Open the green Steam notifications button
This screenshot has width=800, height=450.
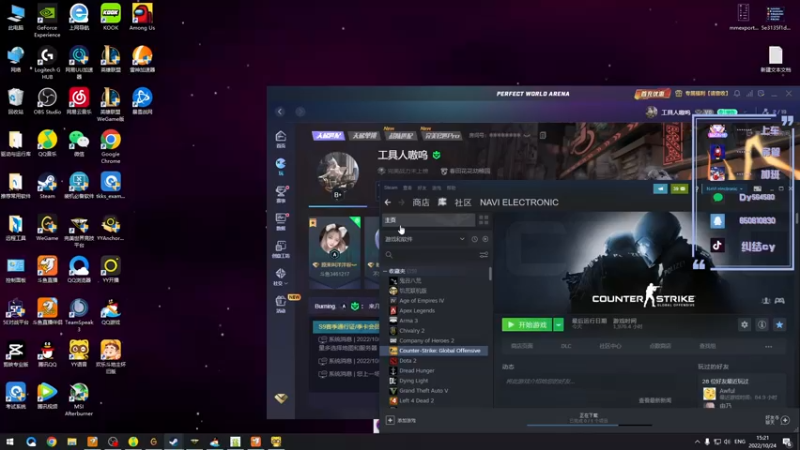pos(679,189)
